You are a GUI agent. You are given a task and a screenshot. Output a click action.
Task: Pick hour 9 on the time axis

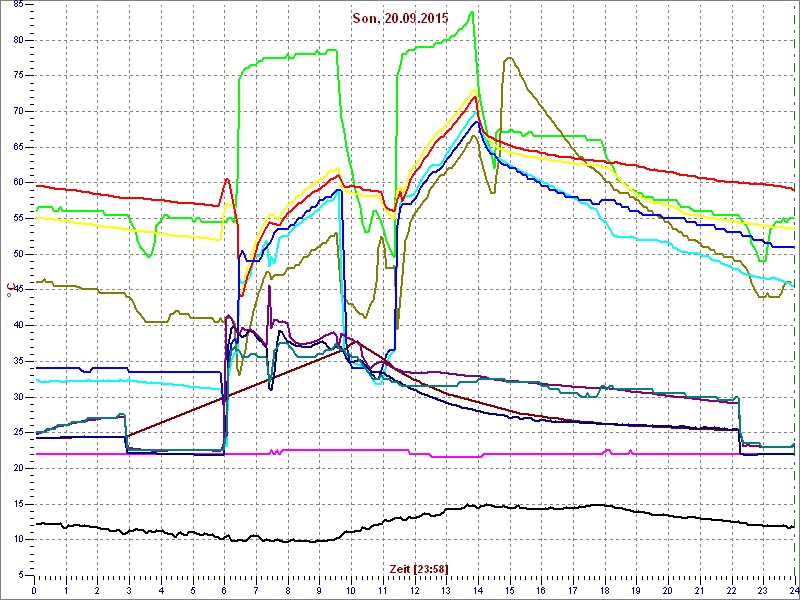click(320, 591)
